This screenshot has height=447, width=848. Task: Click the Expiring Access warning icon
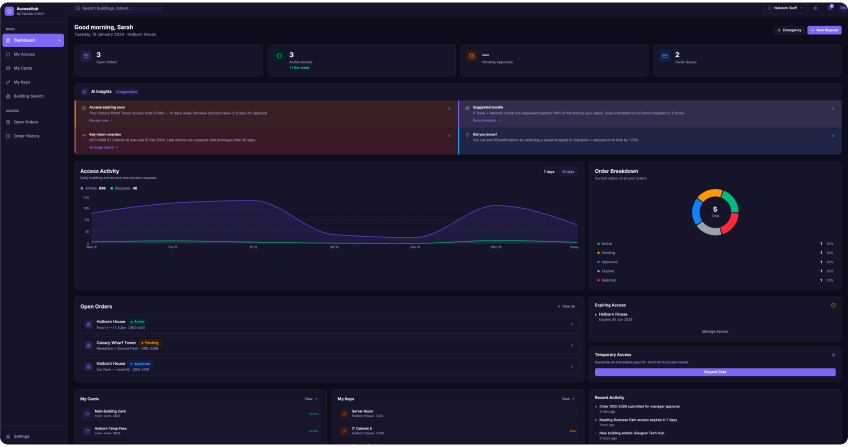833,305
